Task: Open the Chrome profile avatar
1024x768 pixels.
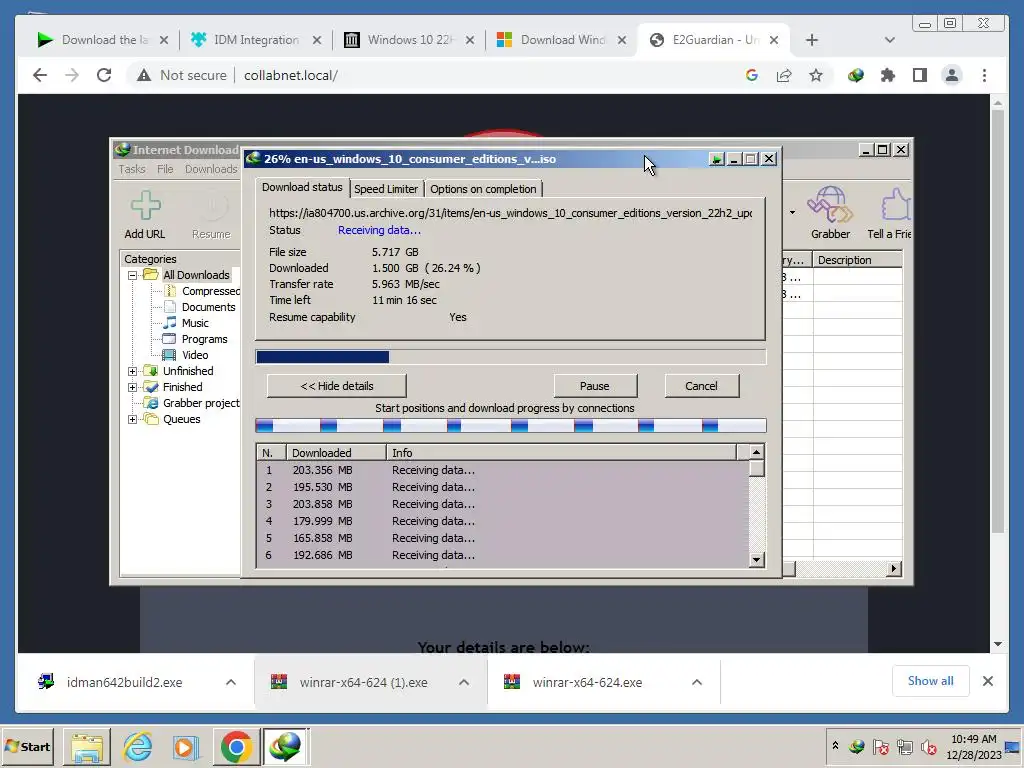Action: coord(952,75)
